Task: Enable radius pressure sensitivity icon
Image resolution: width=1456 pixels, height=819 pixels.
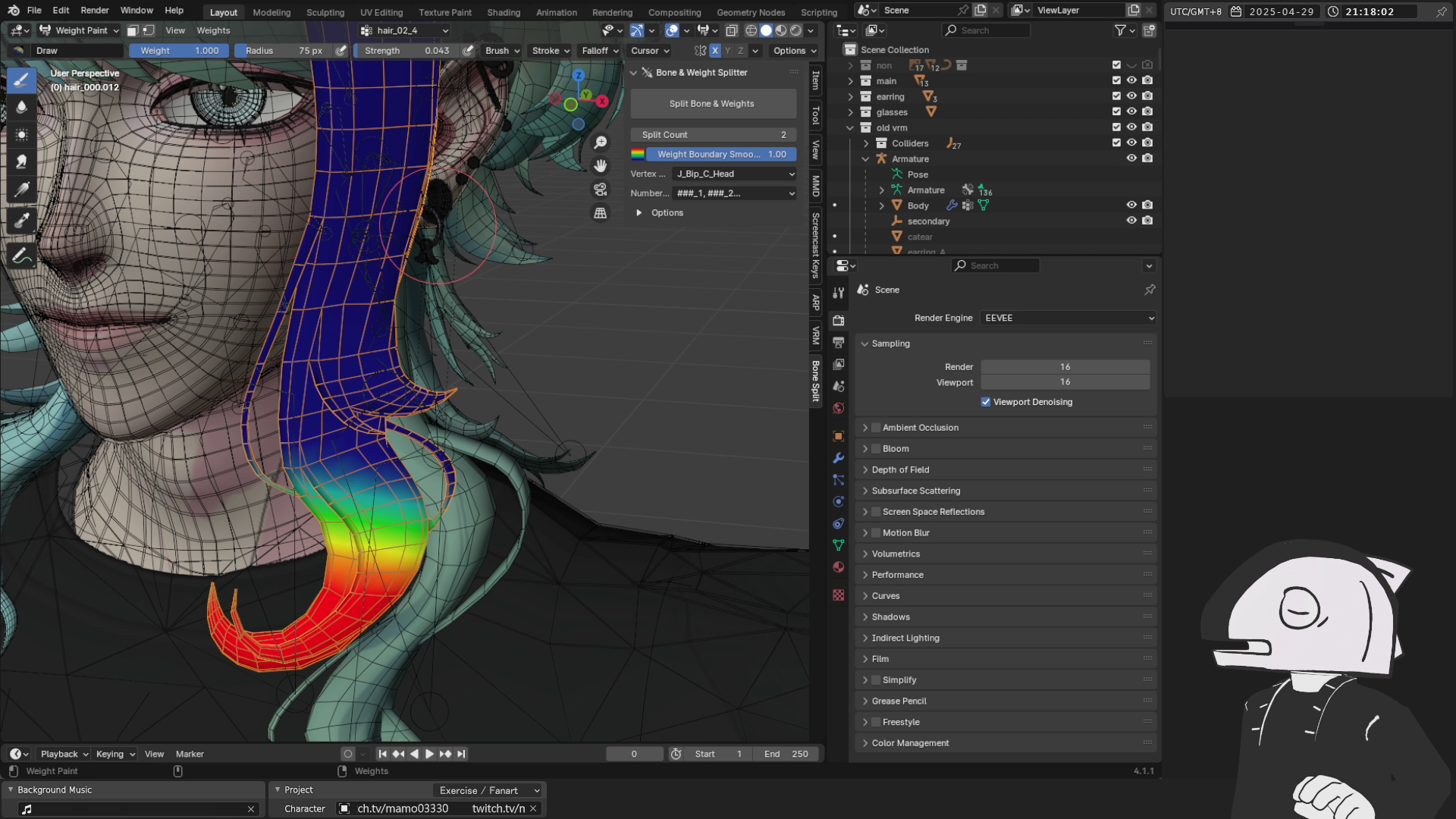Action: [341, 51]
